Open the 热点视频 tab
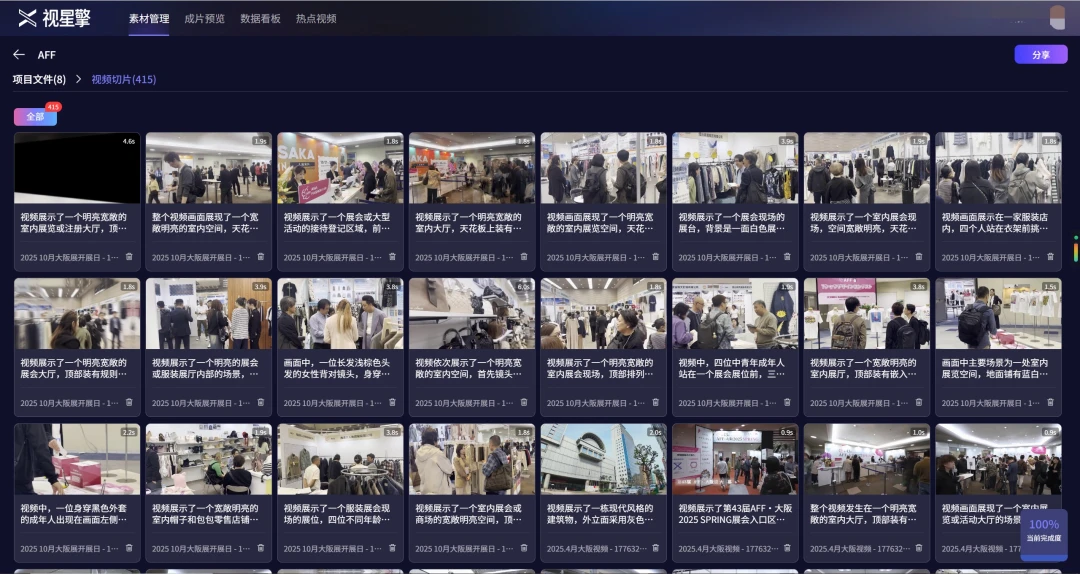Screen dimensions: 1080x574 316,19
